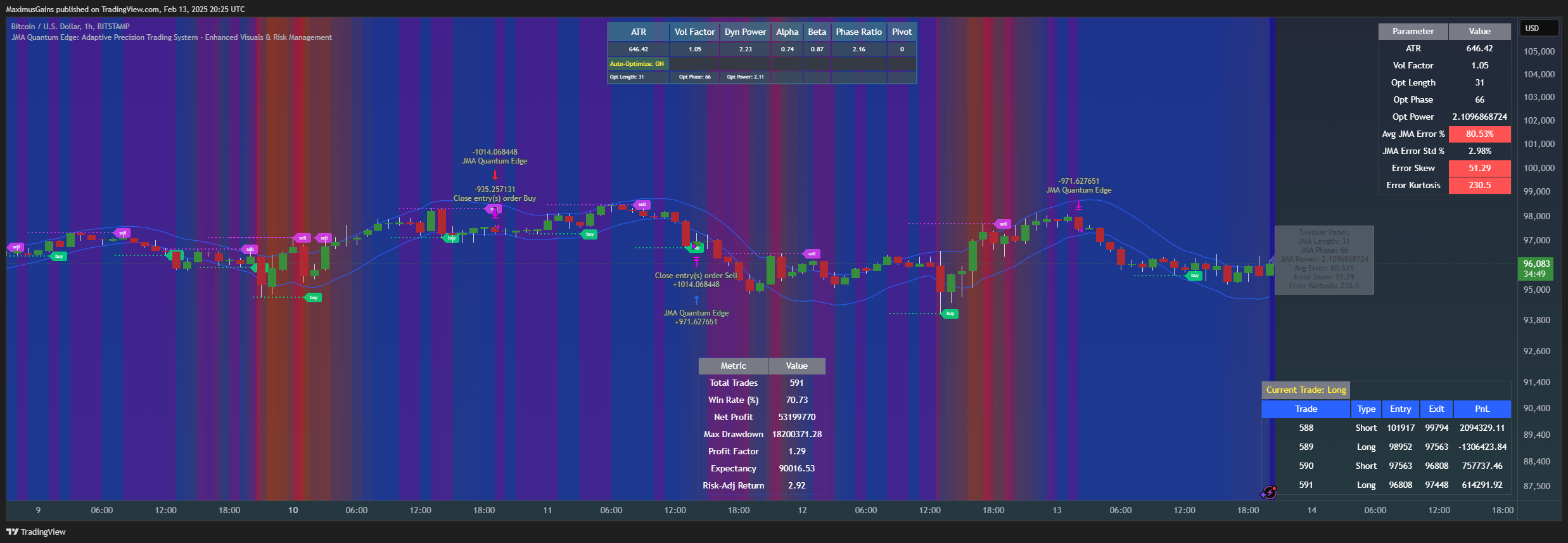Image resolution: width=1568 pixels, height=543 pixels.
Task: Click the 'Opt Phase: 66' cell in top table
Action: pos(694,77)
